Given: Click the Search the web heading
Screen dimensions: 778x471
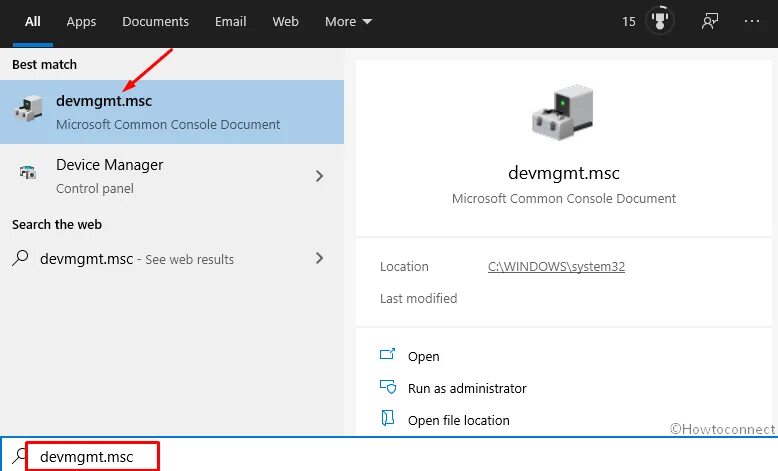Looking at the screenshot, I should pos(57,224).
